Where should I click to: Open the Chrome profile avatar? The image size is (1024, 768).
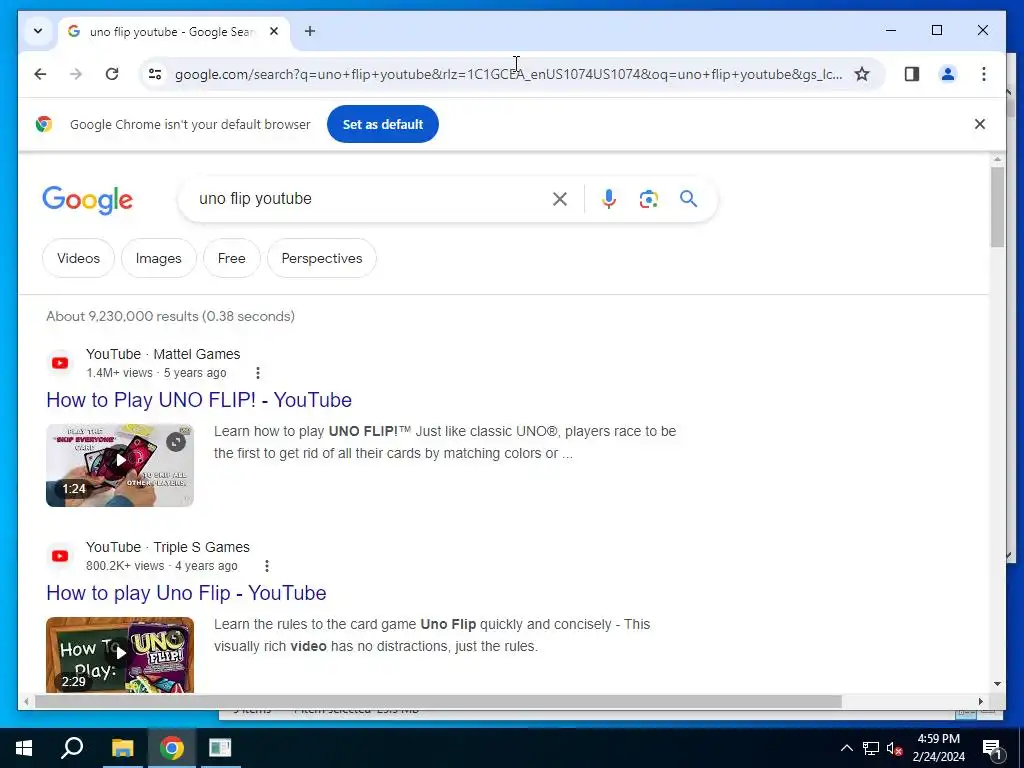tap(948, 74)
